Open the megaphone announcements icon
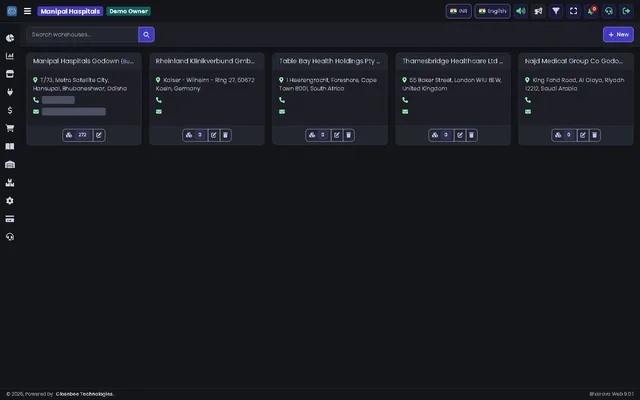 tap(538, 11)
